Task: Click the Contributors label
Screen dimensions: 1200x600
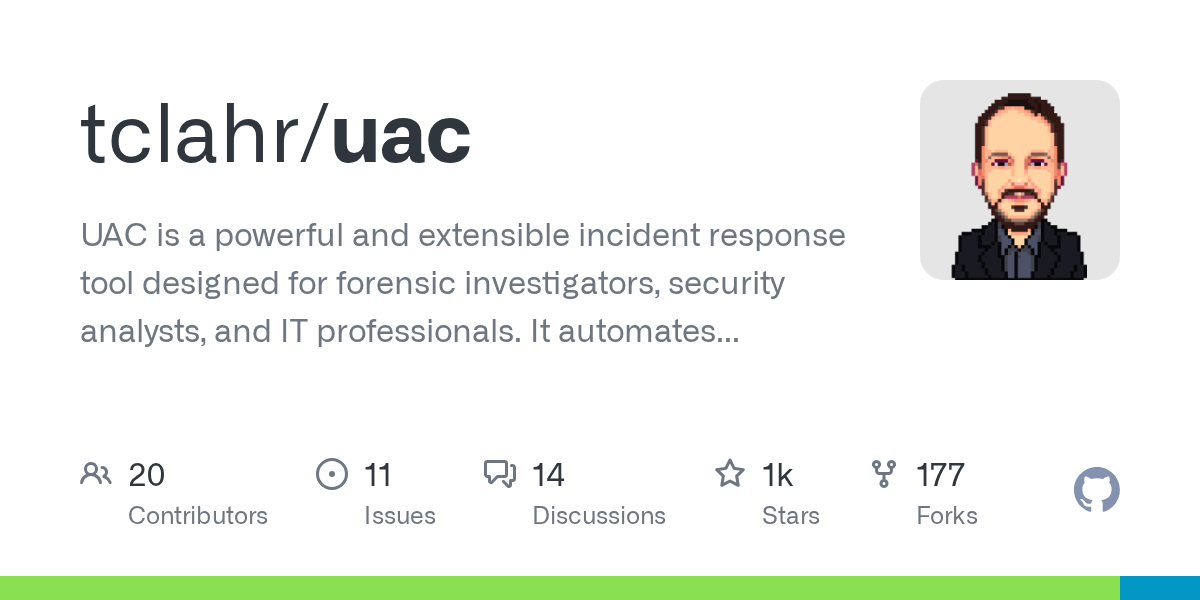Action: click(x=198, y=516)
